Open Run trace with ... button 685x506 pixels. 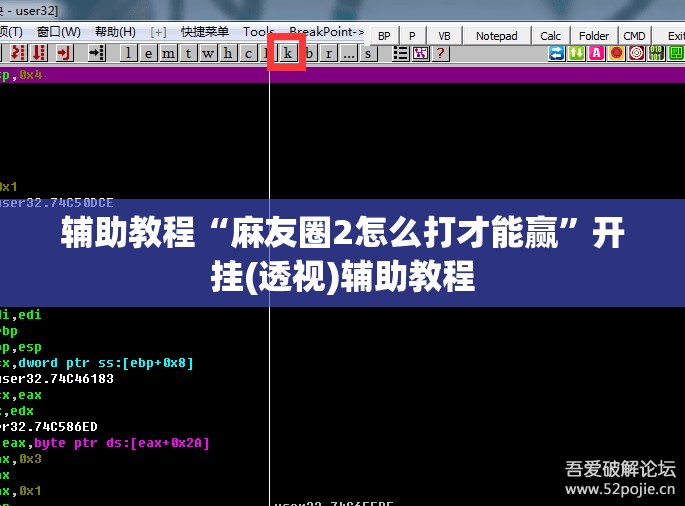(x=349, y=53)
